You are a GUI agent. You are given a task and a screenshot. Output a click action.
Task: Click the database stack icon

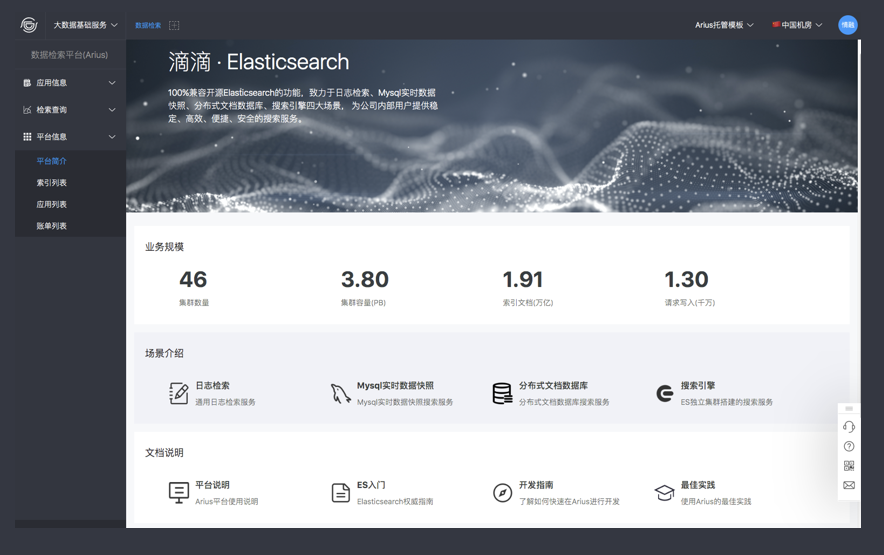[x=502, y=393]
